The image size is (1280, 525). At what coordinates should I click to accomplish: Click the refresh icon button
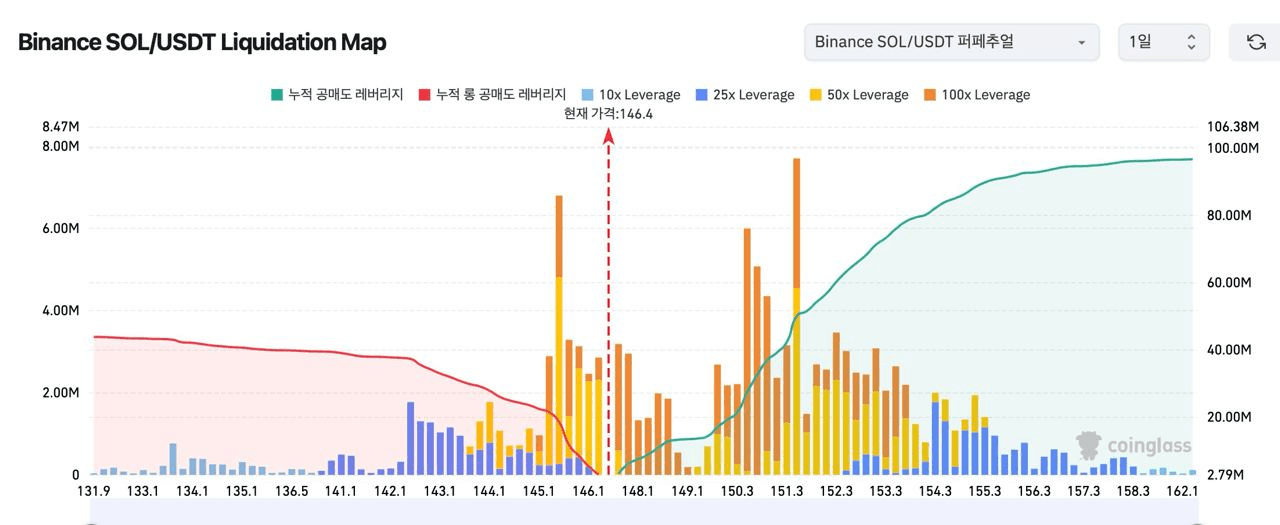(x=1256, y=42)
